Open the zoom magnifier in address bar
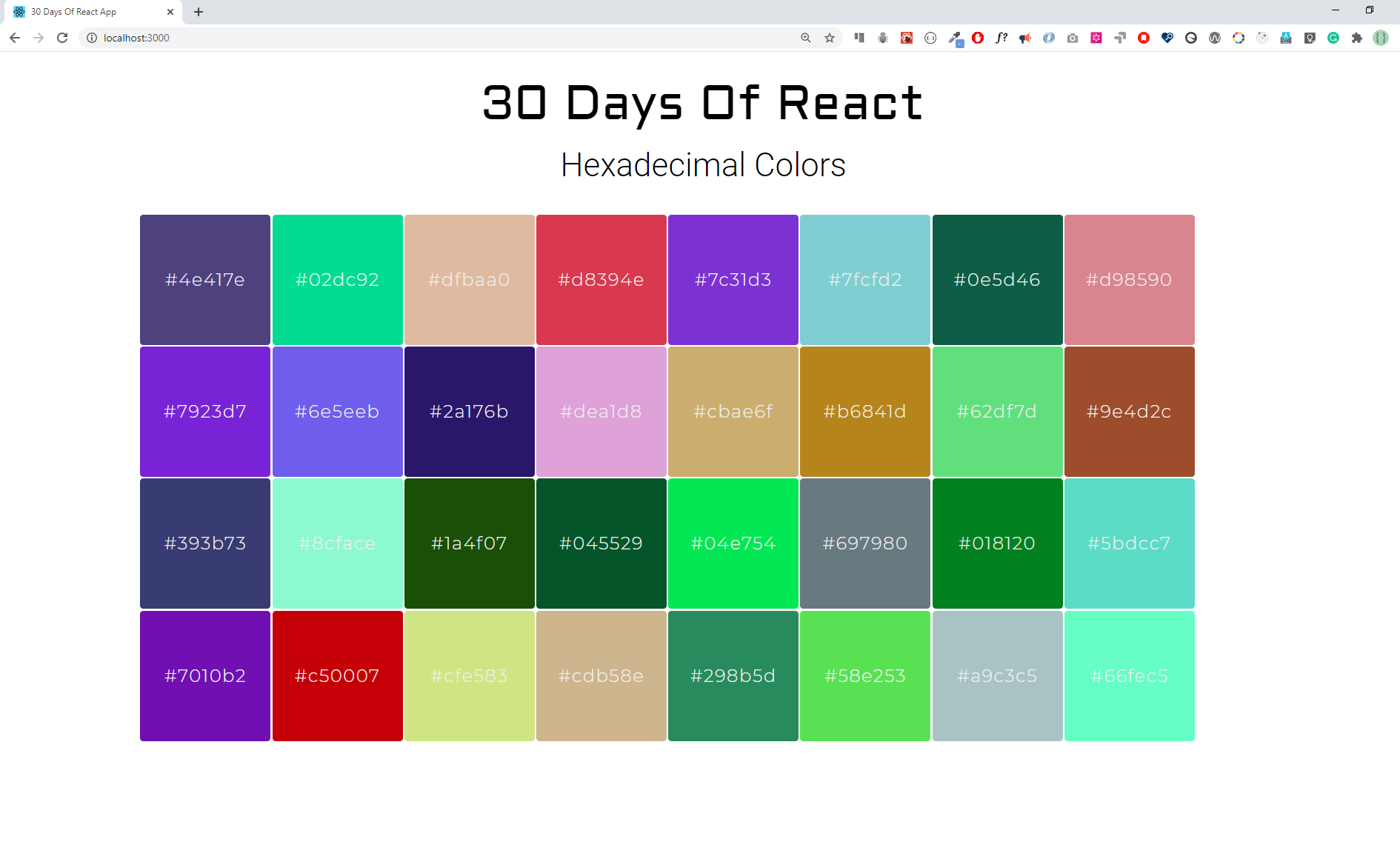This screenshot has width=1400, height=856. coord(806,38)
